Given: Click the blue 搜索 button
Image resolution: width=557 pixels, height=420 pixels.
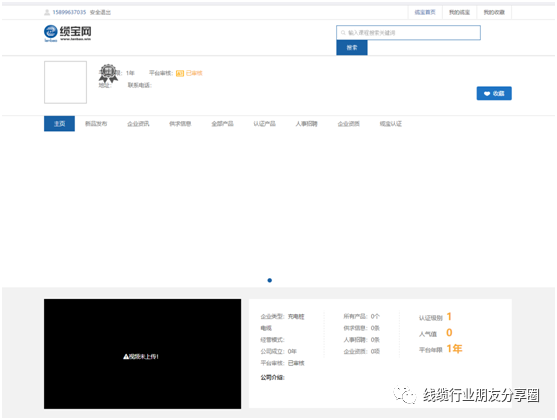Looking at the screenshot, I should (352, 48).
